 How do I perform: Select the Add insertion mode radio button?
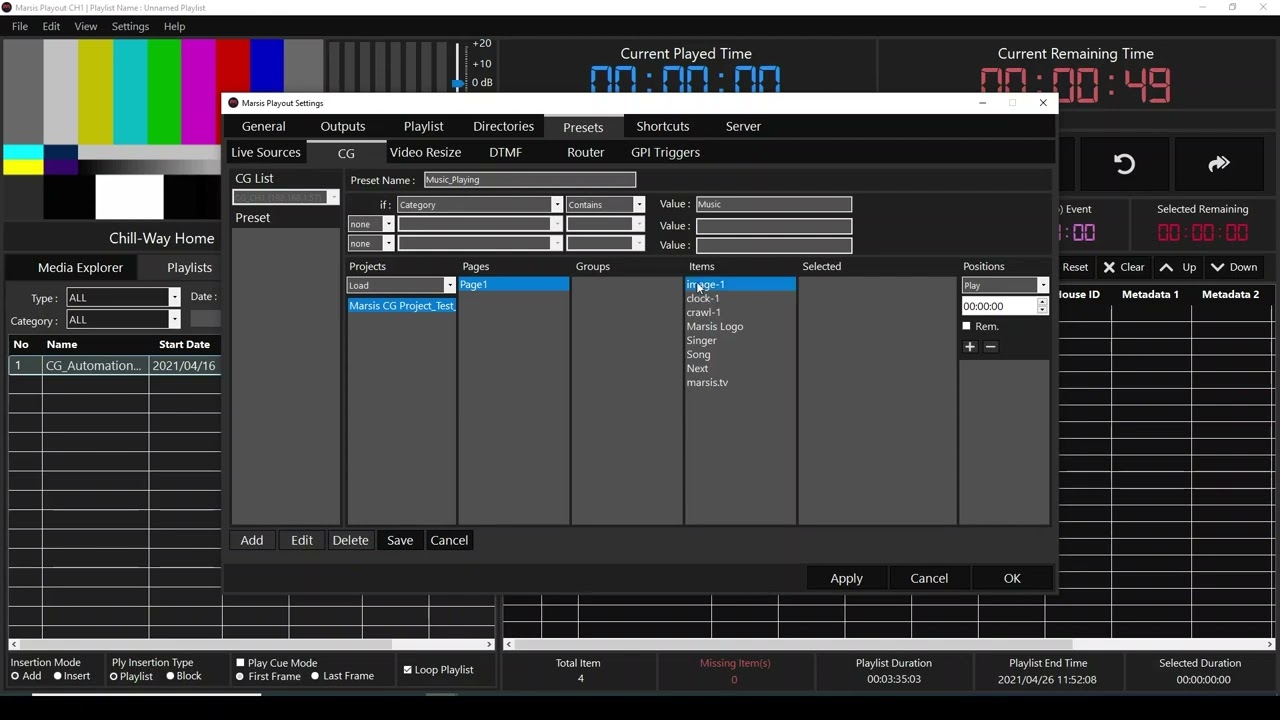[15, 676]
